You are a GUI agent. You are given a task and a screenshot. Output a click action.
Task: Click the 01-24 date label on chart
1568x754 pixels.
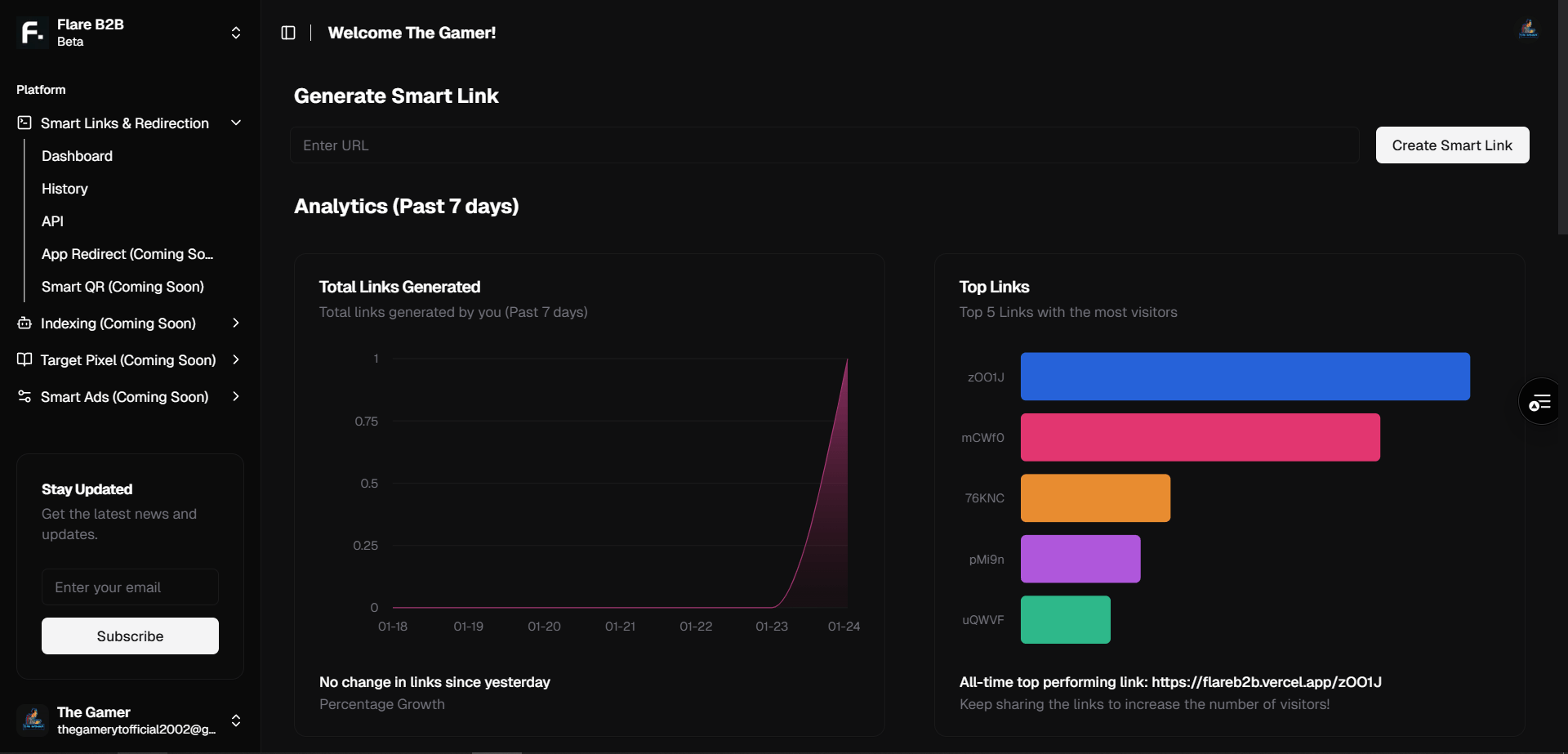point(844,627)
